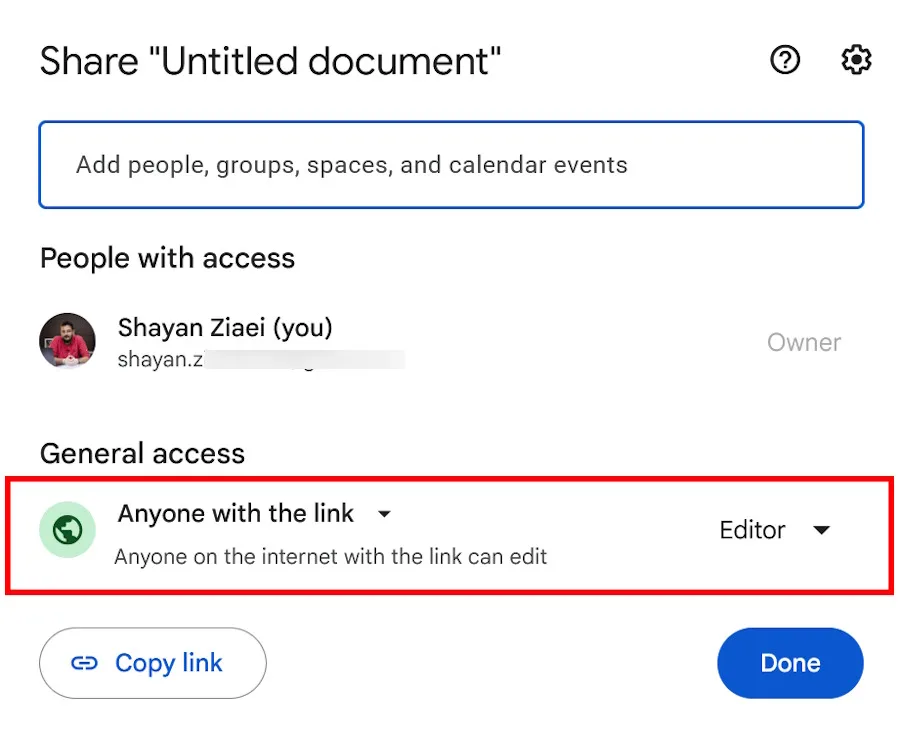Click the green globe access icon
Viewport: 900px width, 734px height.
(x=67, y=530)
